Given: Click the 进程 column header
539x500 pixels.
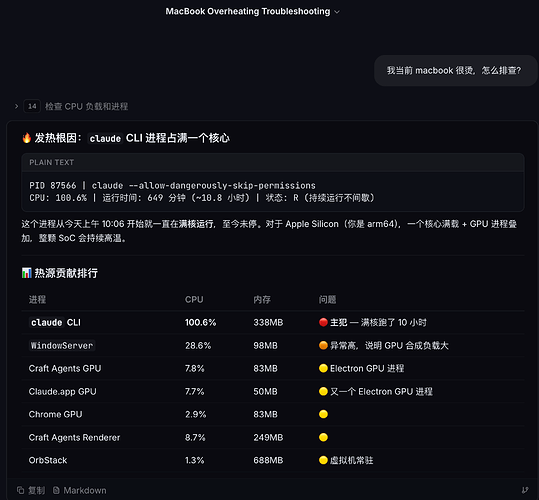Looking at the screenshot, I should [x=37, y=300].
